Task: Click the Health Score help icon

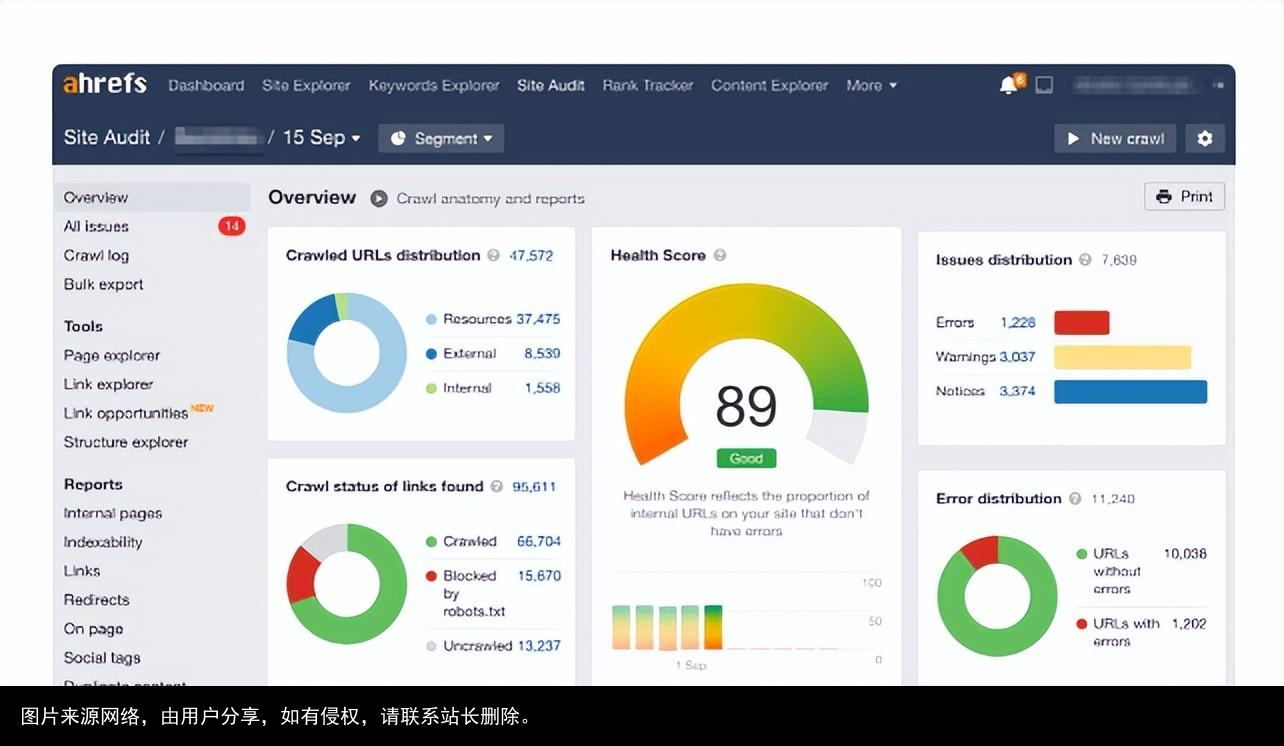Action: [720, 255]
